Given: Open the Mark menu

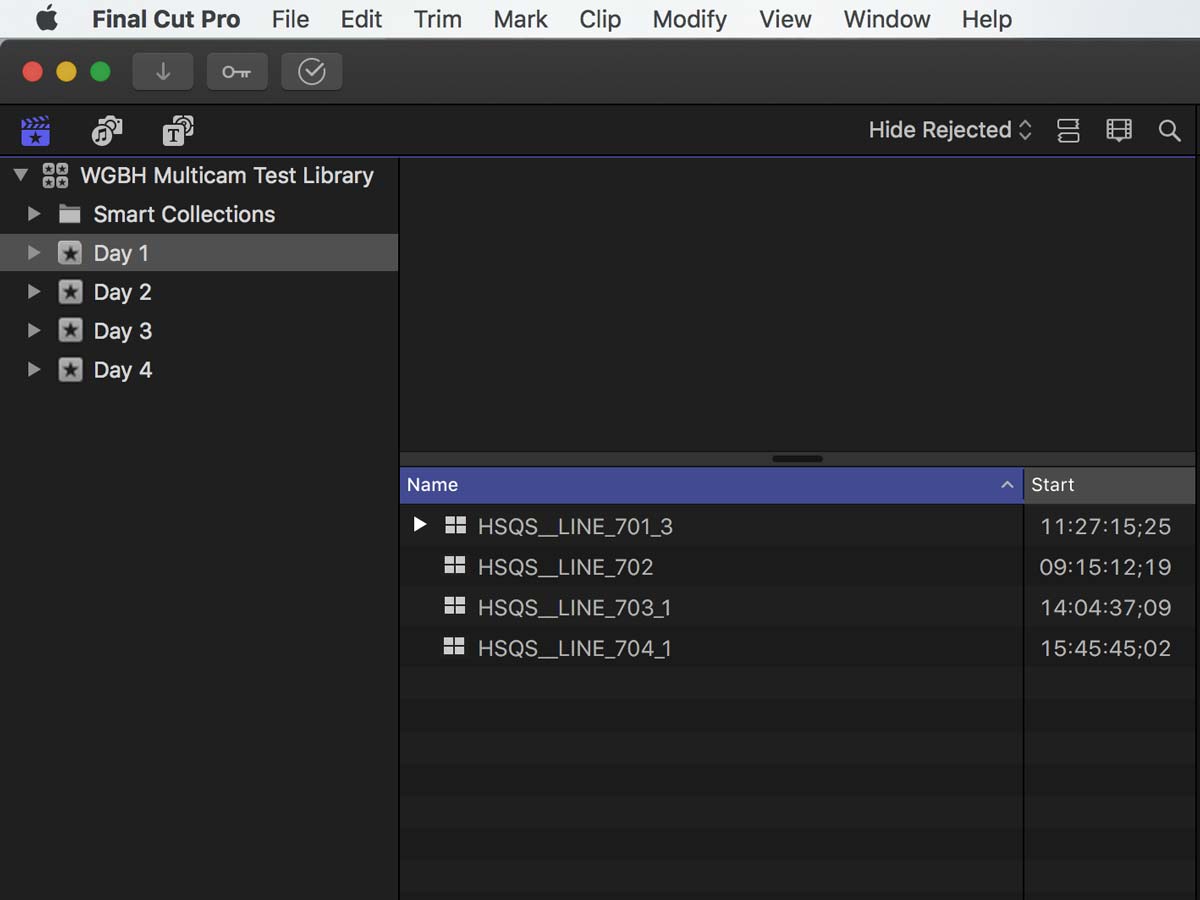Looking at the screenshot, I should coord(521,19).
